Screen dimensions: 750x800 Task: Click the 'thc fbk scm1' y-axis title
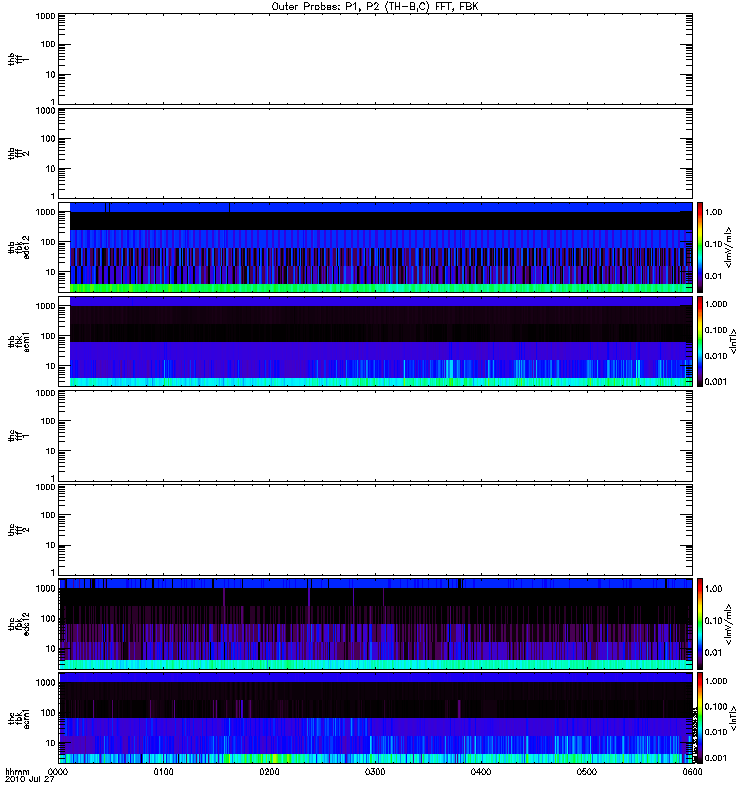tap(18, 718)
